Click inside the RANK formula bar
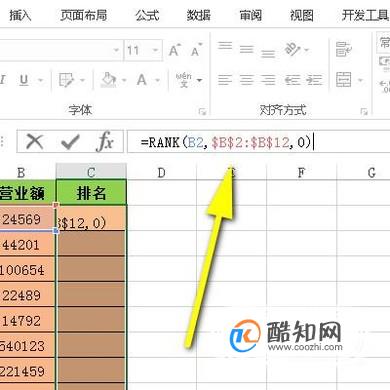Viewport: 390px width, 390px height. tap(259, 142)
